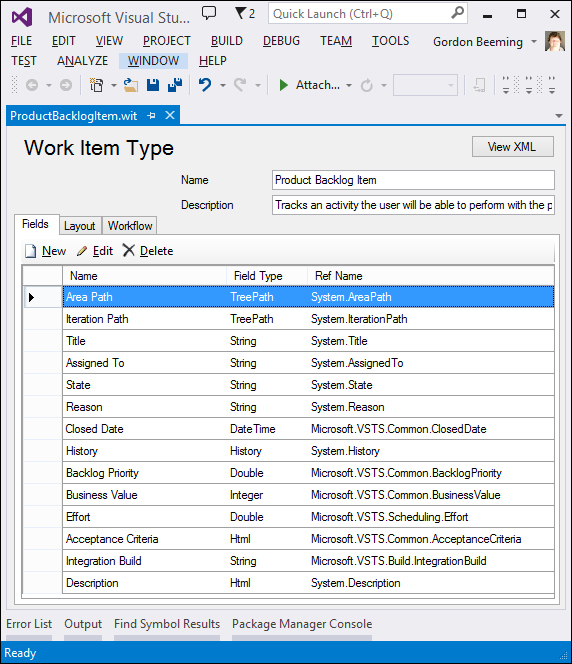Open the TEST menu
Image resolution: width=572 pixels, height=664 pixels.
(x=24, y=61)
